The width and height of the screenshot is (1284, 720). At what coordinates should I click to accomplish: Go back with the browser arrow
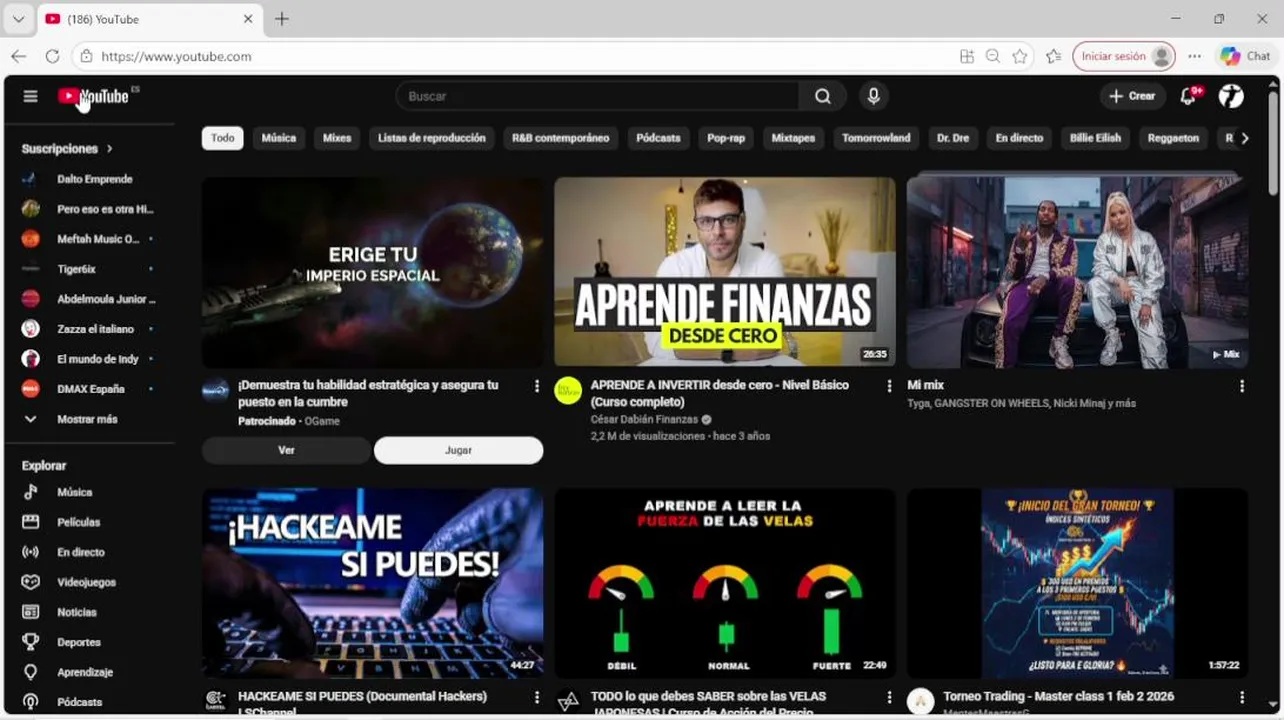click(x=19, y=57)
